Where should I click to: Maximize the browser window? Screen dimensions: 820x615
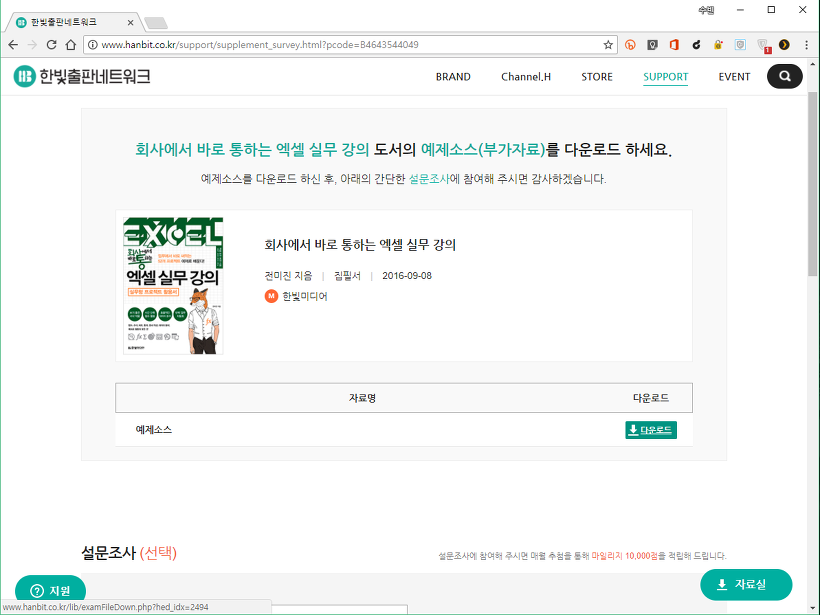[771, 10]
